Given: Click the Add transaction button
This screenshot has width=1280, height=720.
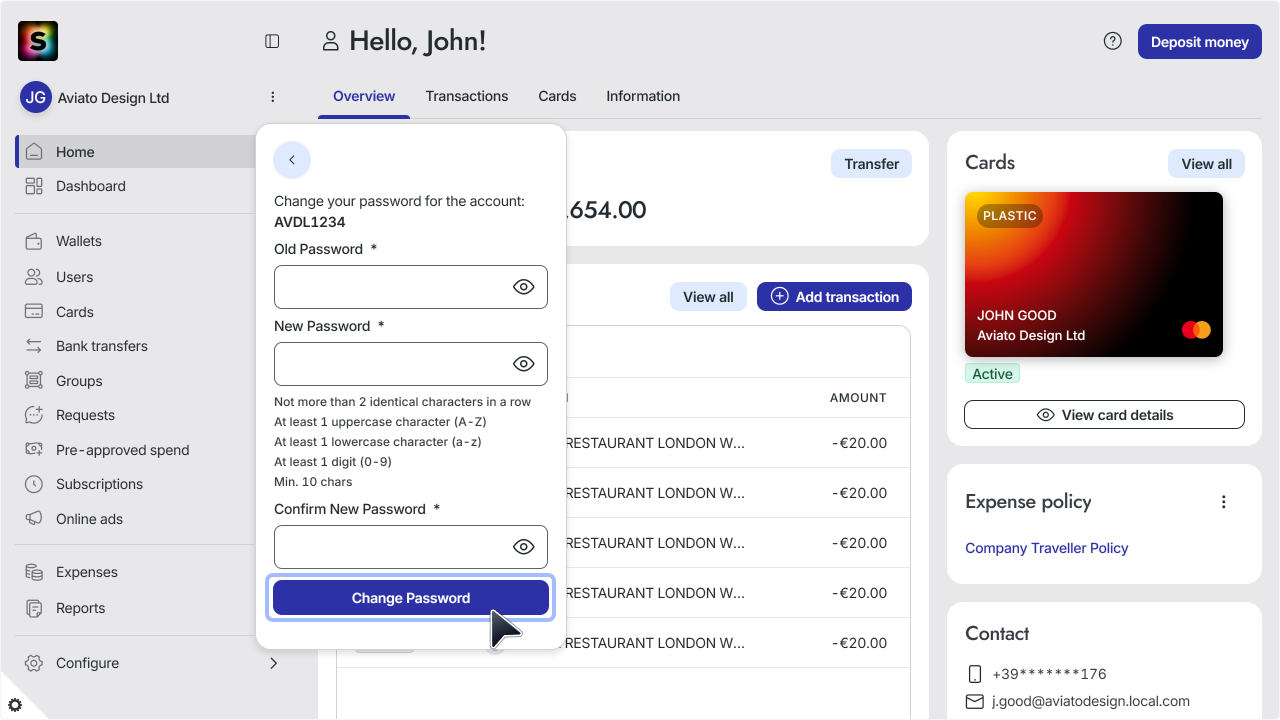Looking at the screenshot, I should (834, 297).
